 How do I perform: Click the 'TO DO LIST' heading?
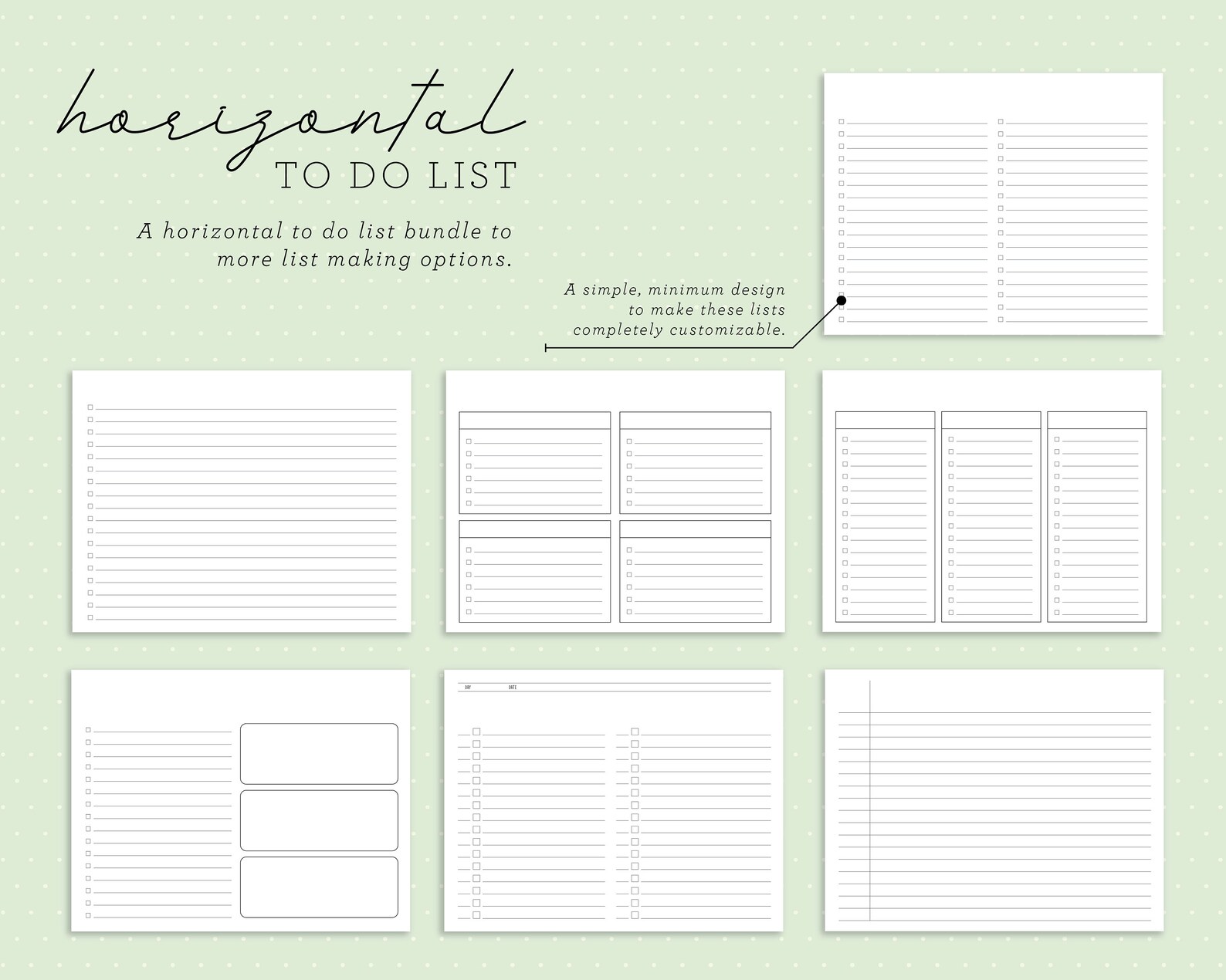(397, 176)
